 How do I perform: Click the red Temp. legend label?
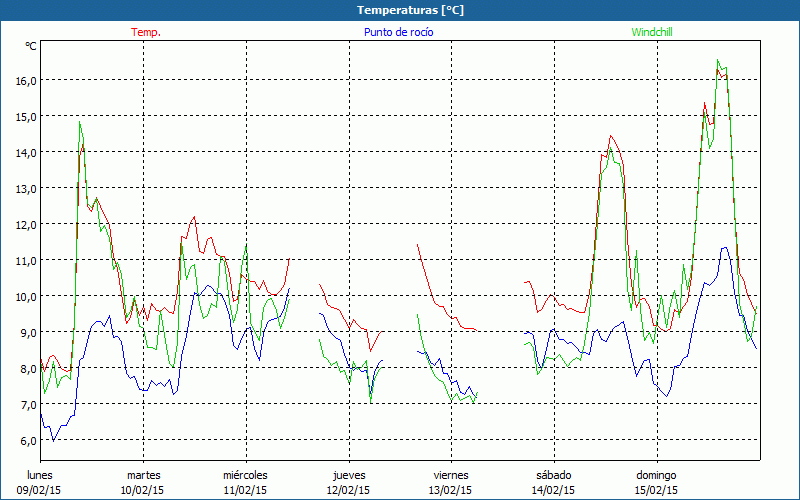coord(145,32)
